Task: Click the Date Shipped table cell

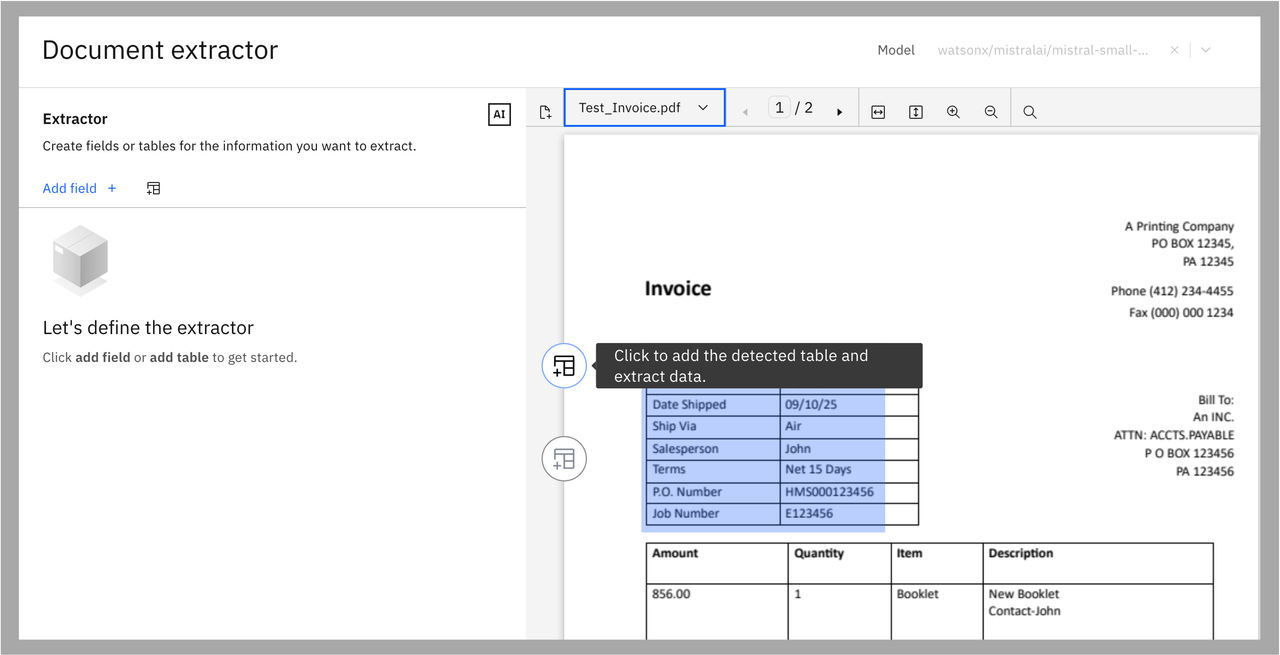Action: (713, 405)
